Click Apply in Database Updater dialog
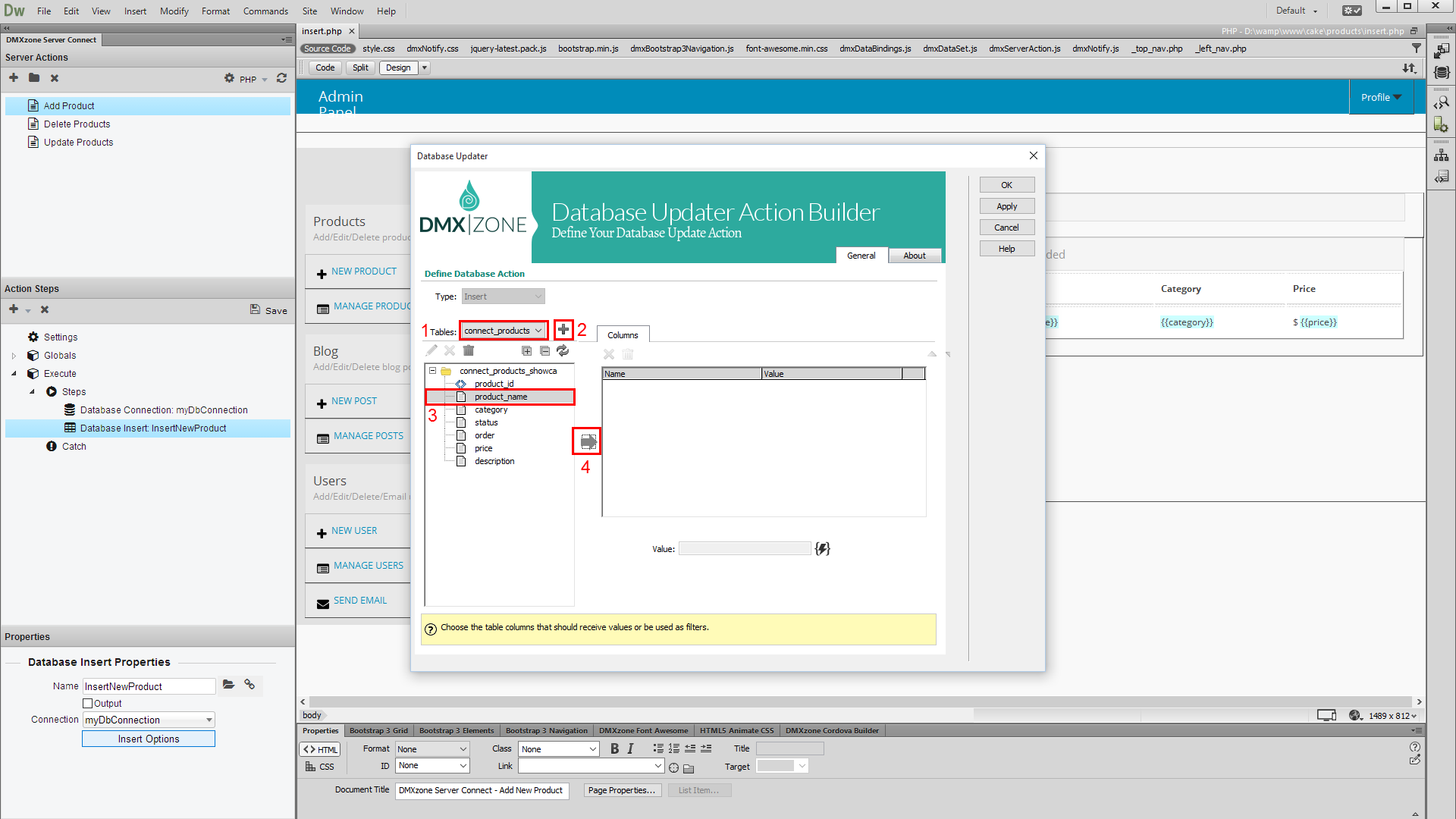Viewport: 1456px width, 819px height. point(1006,206)
